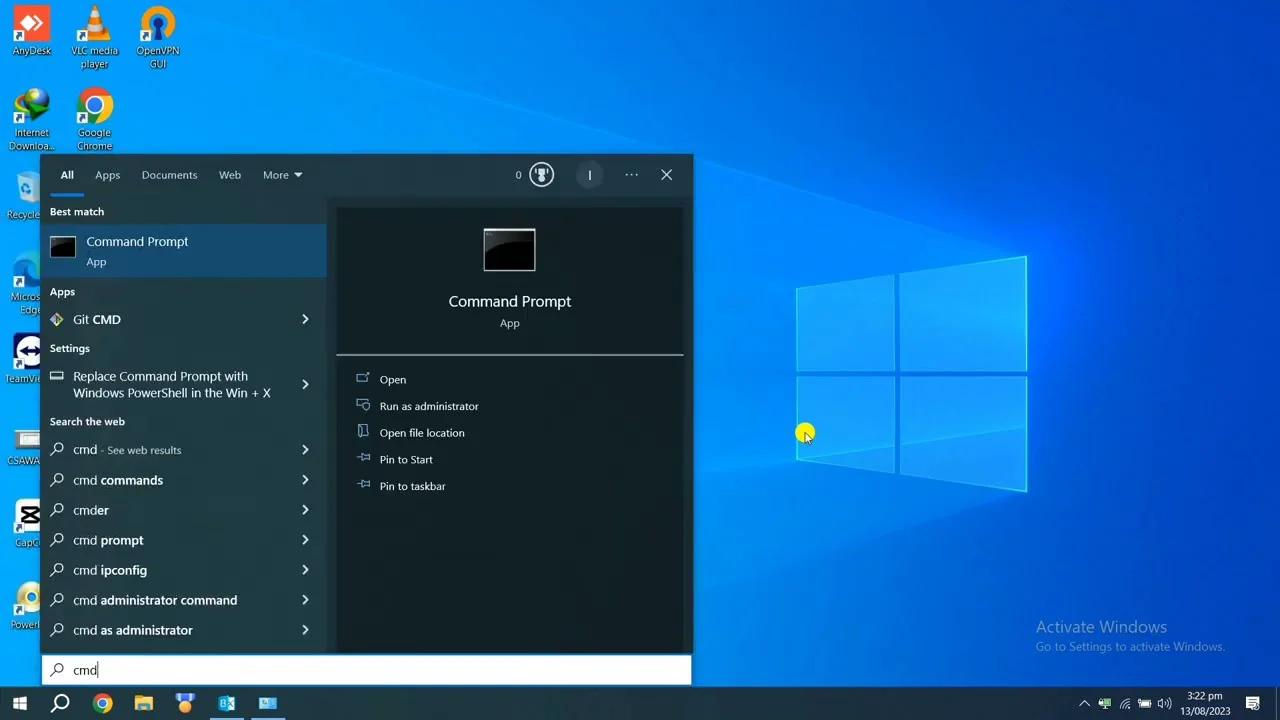Expand the More filter dropdown
Viewport: 1280px width, 720px height.
pyautogui.click(x=282, y=175)
